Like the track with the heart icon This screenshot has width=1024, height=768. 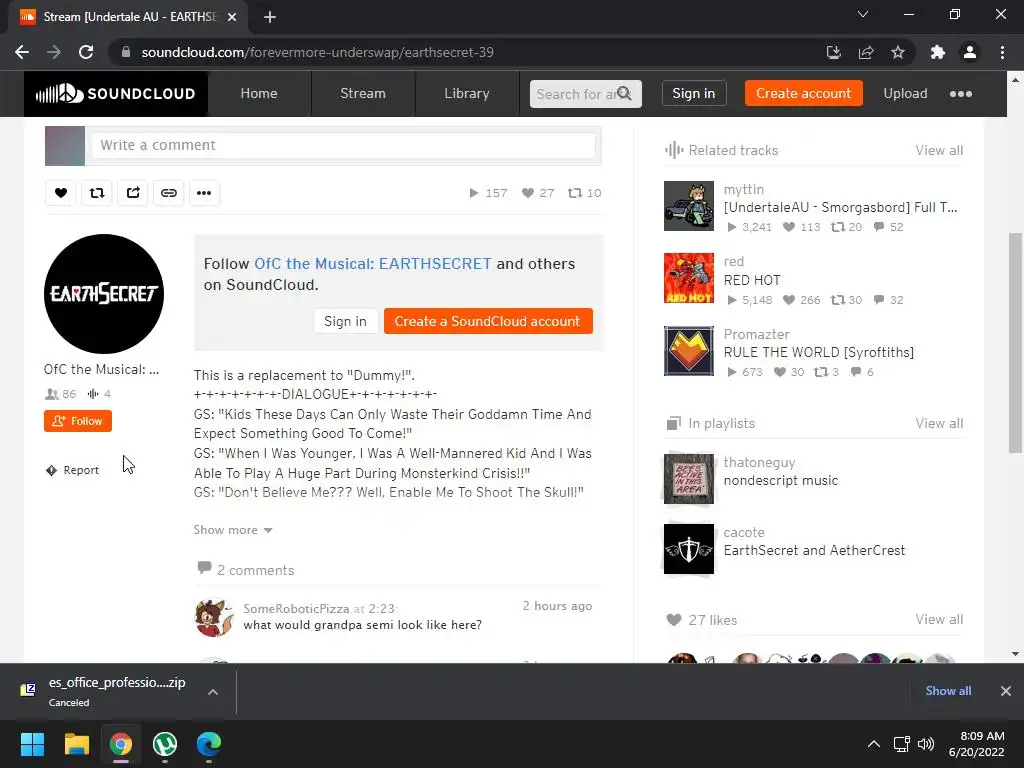(61, 193)
